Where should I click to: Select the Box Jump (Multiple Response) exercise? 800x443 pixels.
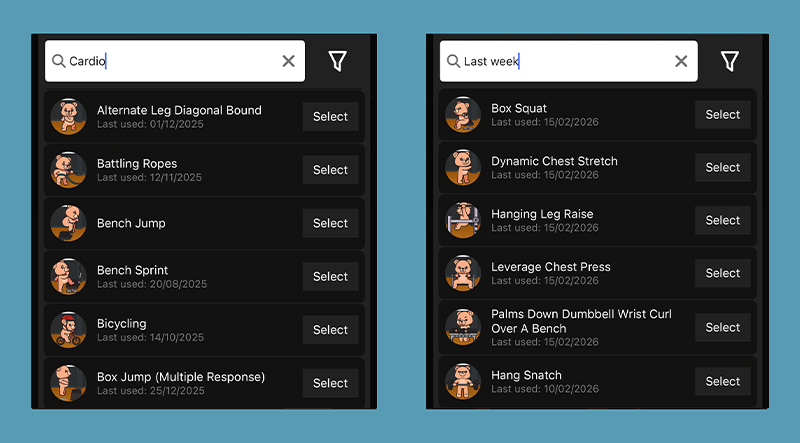click(x=331, y=383)
